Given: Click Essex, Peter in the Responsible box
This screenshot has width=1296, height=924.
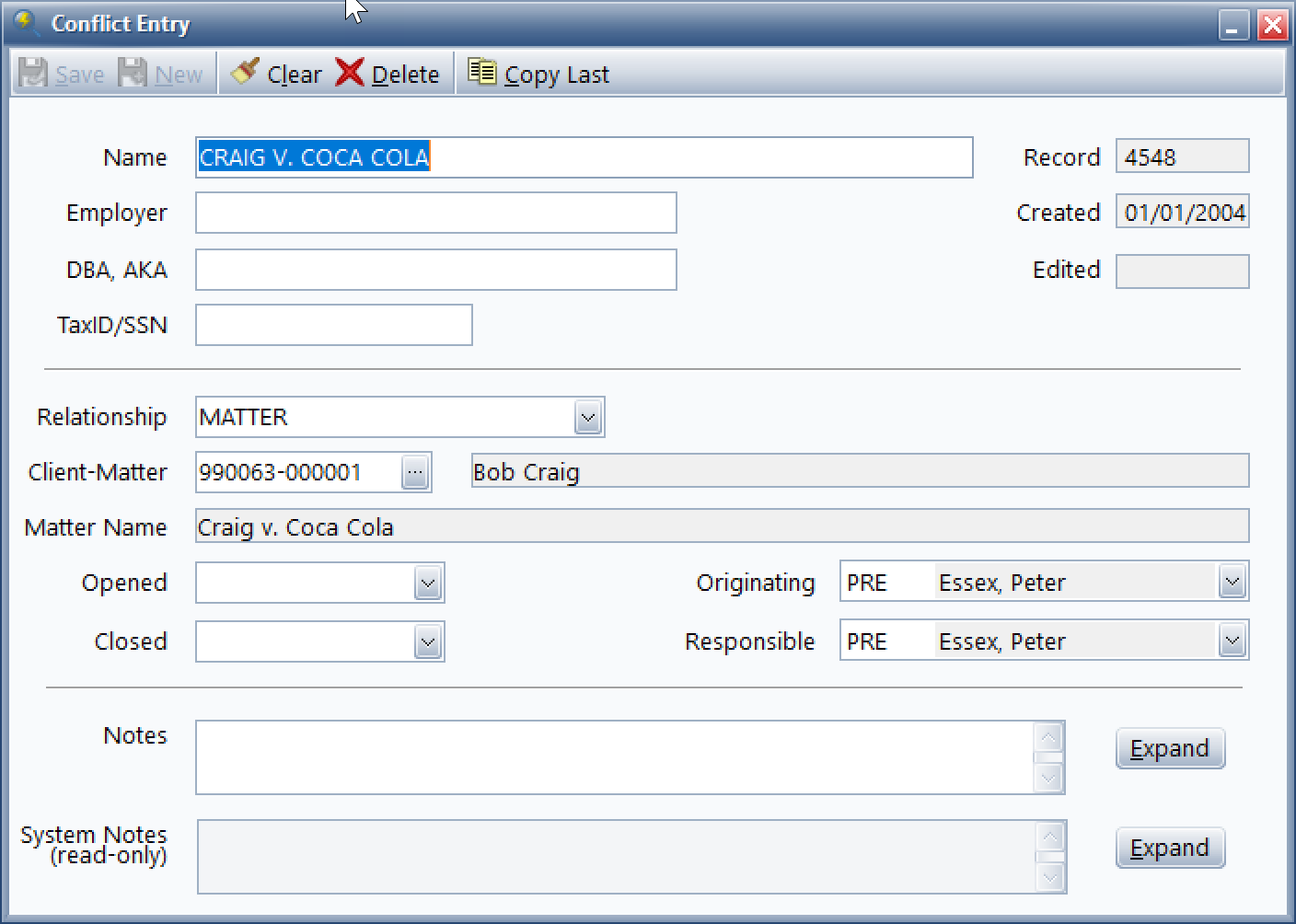Looking at the screenshot, I should pos(1001,641).
